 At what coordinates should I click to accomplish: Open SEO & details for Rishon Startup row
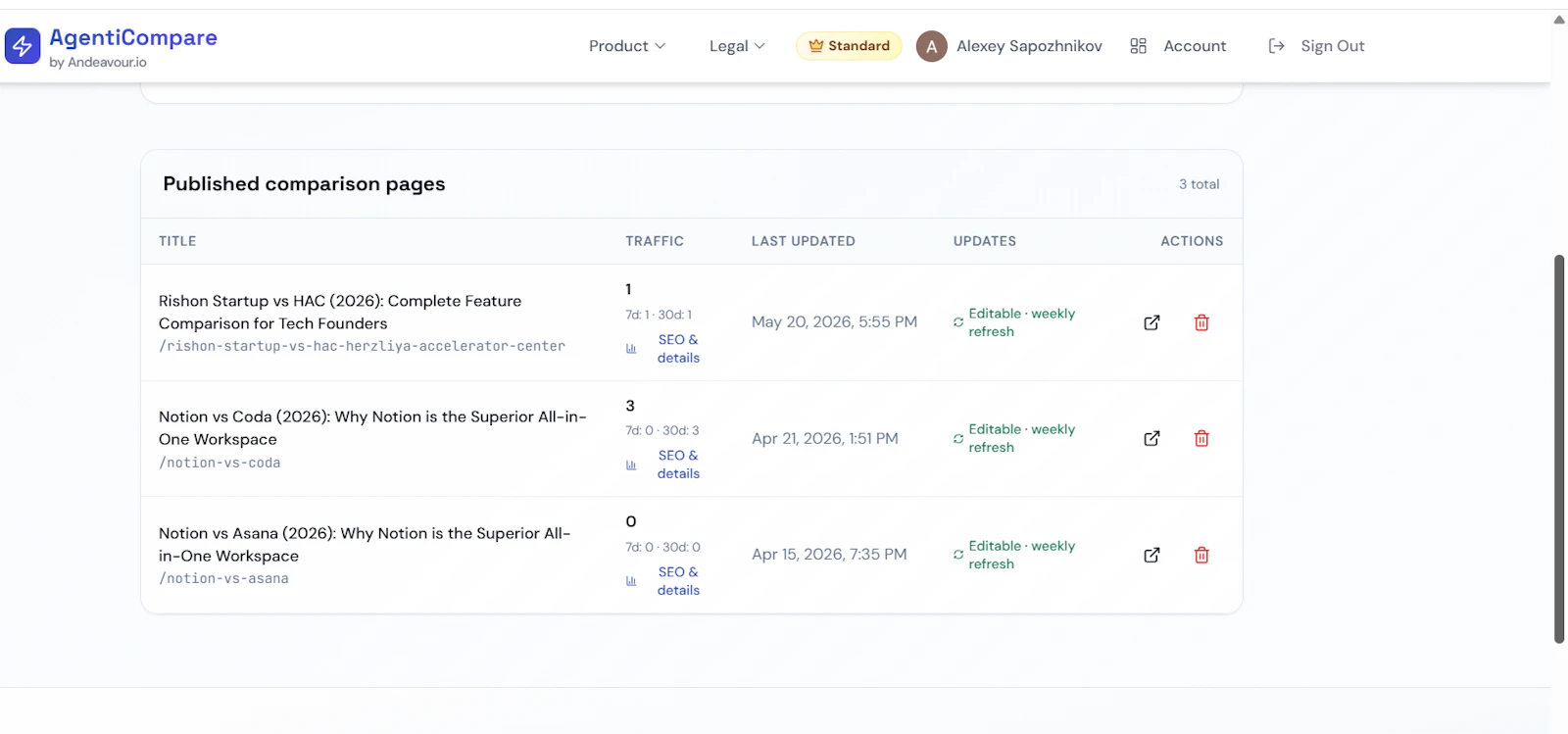pyautogui.click(x=678, y=349)
